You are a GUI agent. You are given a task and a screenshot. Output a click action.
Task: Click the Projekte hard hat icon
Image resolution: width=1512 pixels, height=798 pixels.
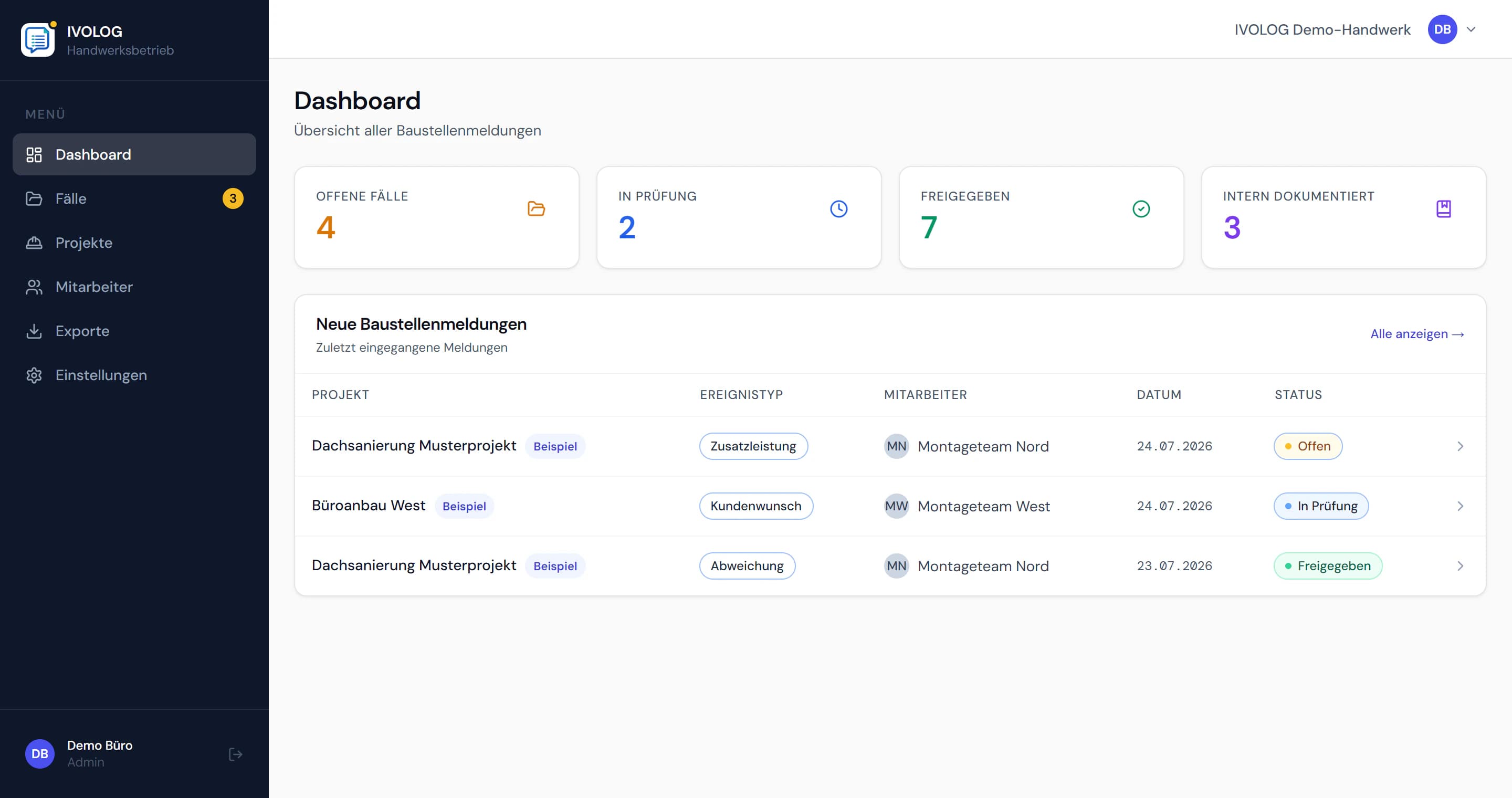point(34,243)
